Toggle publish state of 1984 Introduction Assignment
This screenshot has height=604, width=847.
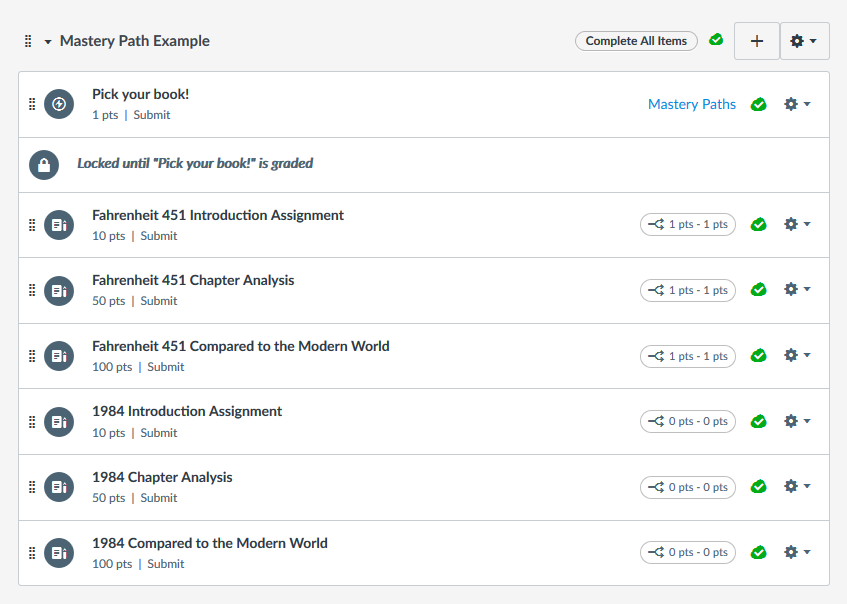[758, 421]
